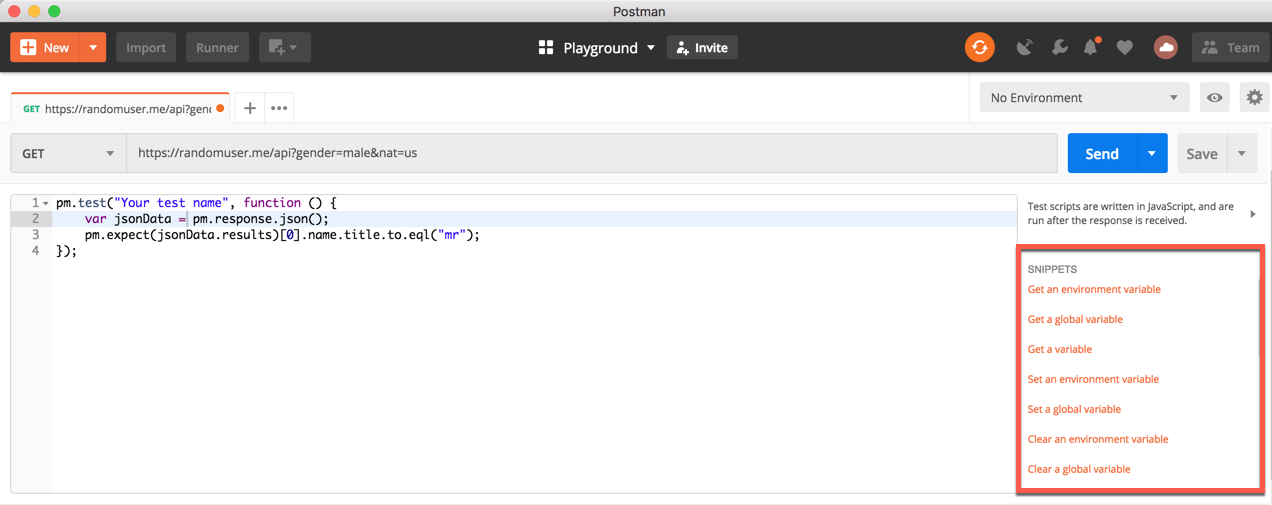
Task: Click line 3 pm.expect code in editor
Action: click(x=282, y=235)
